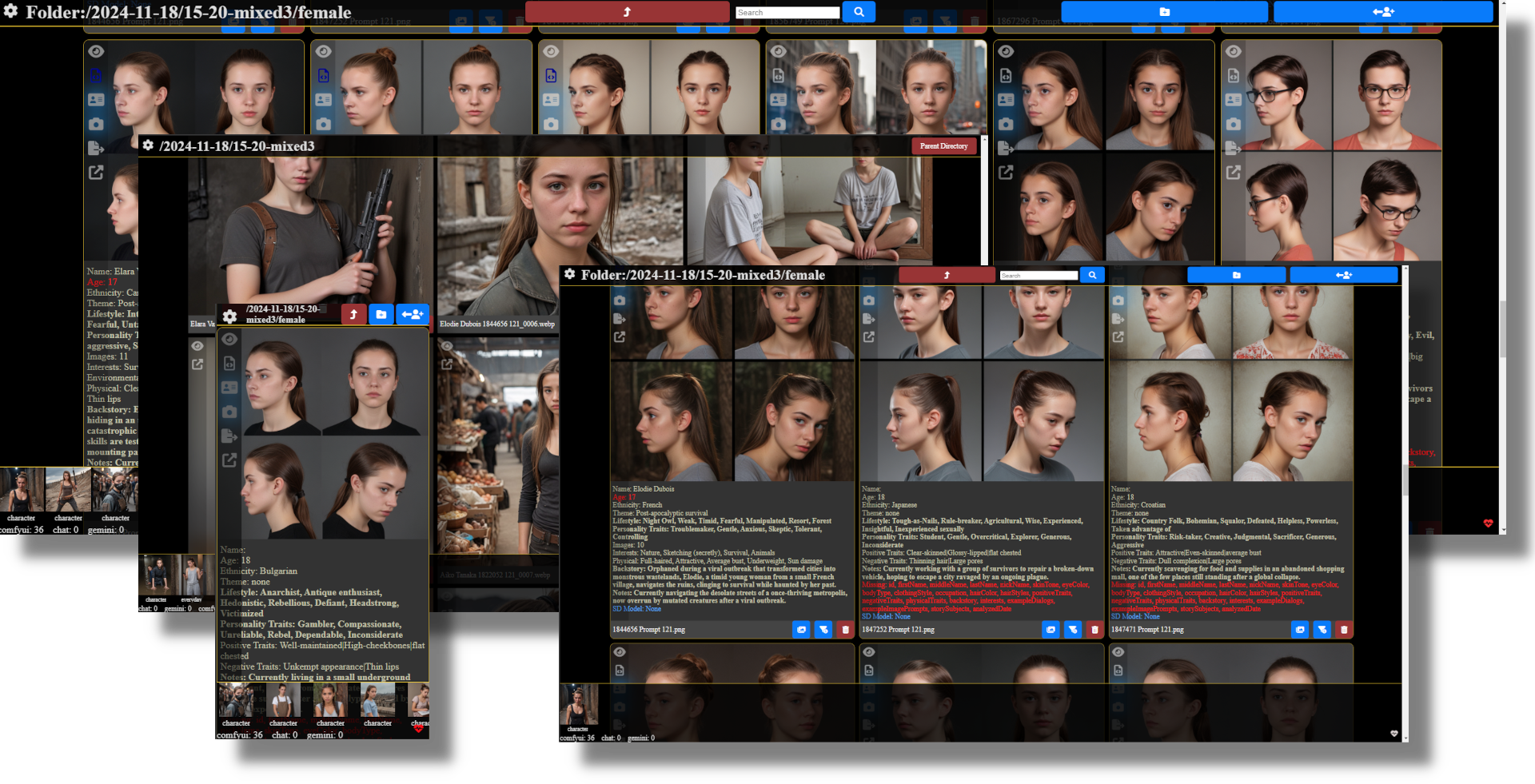Click camera icon on Bulgarian character card

pos(229,412)
